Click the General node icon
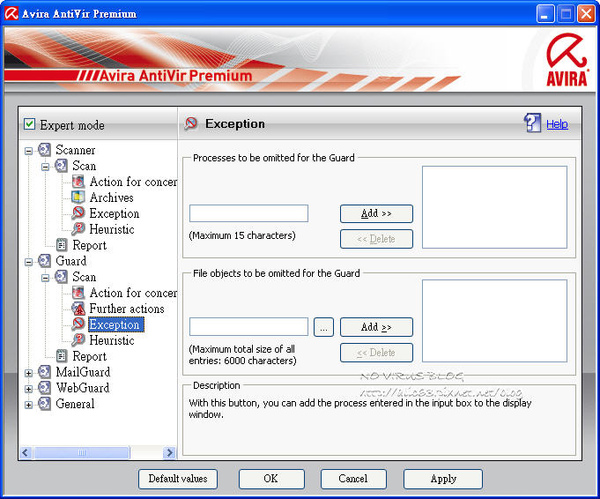This screenshot has width=600, height=499. (44, 404)
